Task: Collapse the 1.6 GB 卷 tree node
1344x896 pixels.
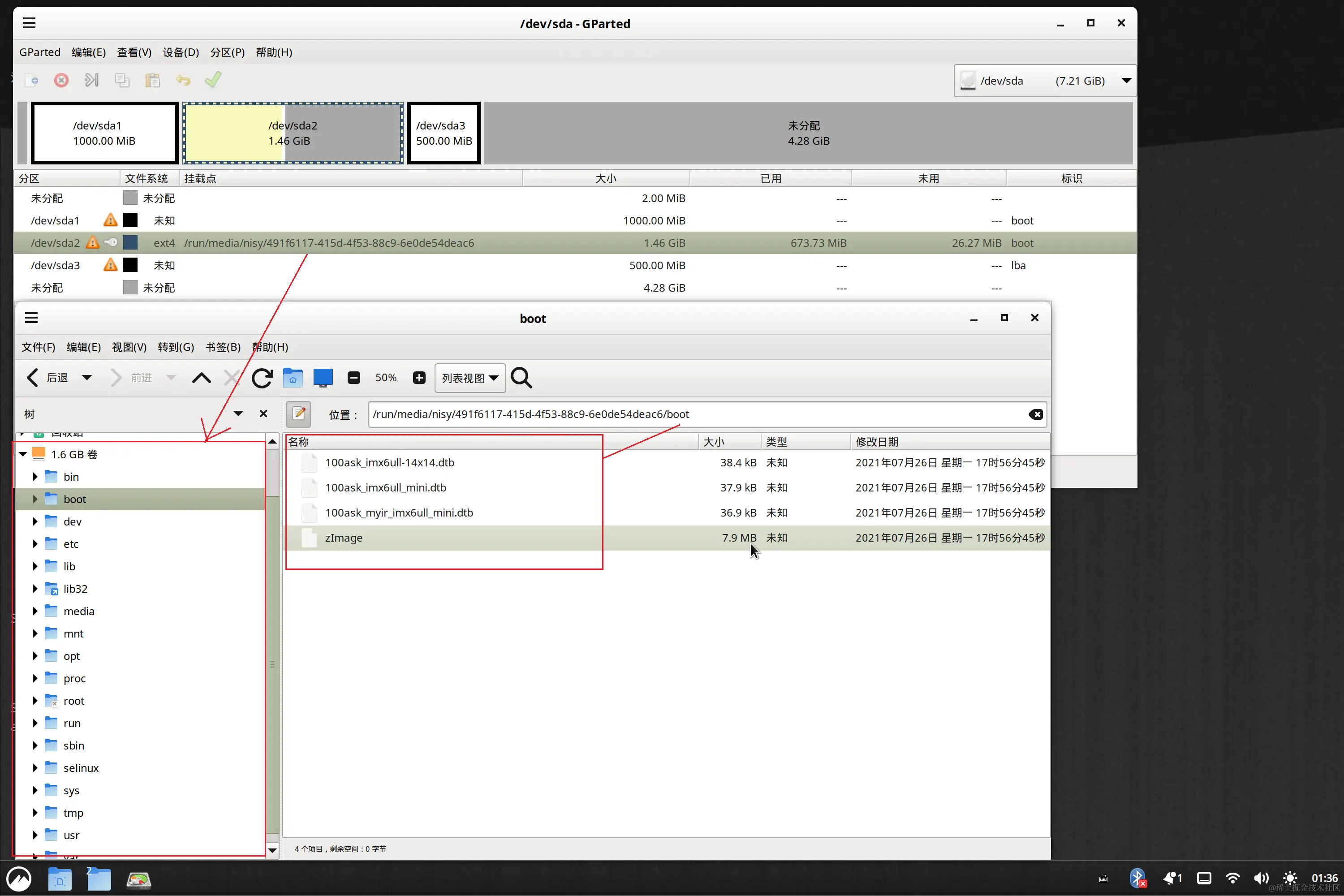Action: coord(23,454)
